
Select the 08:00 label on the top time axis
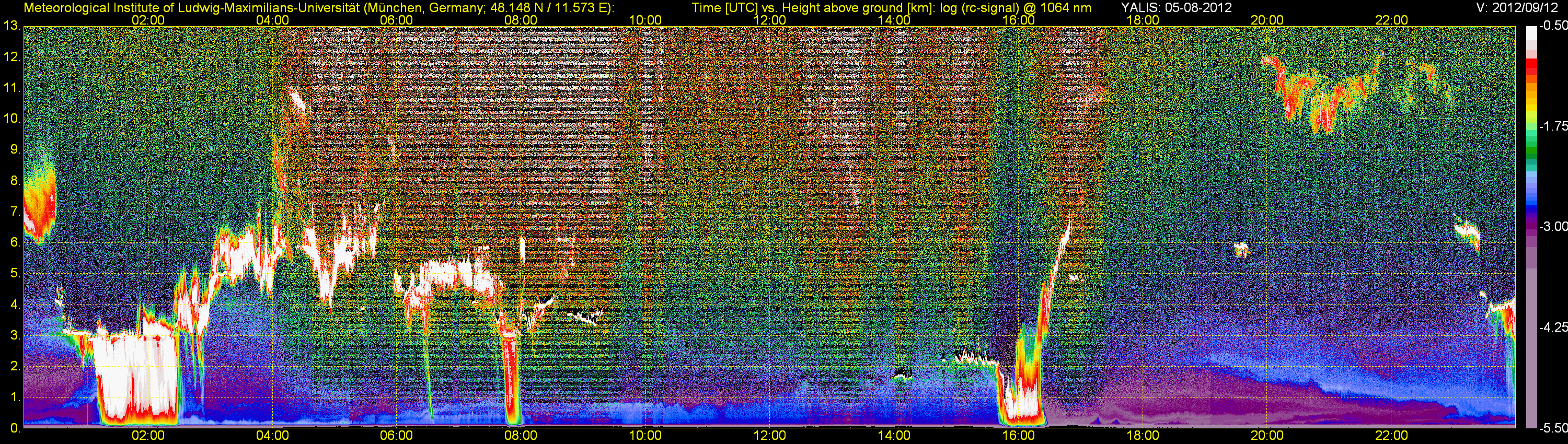(x=521, y=19)
